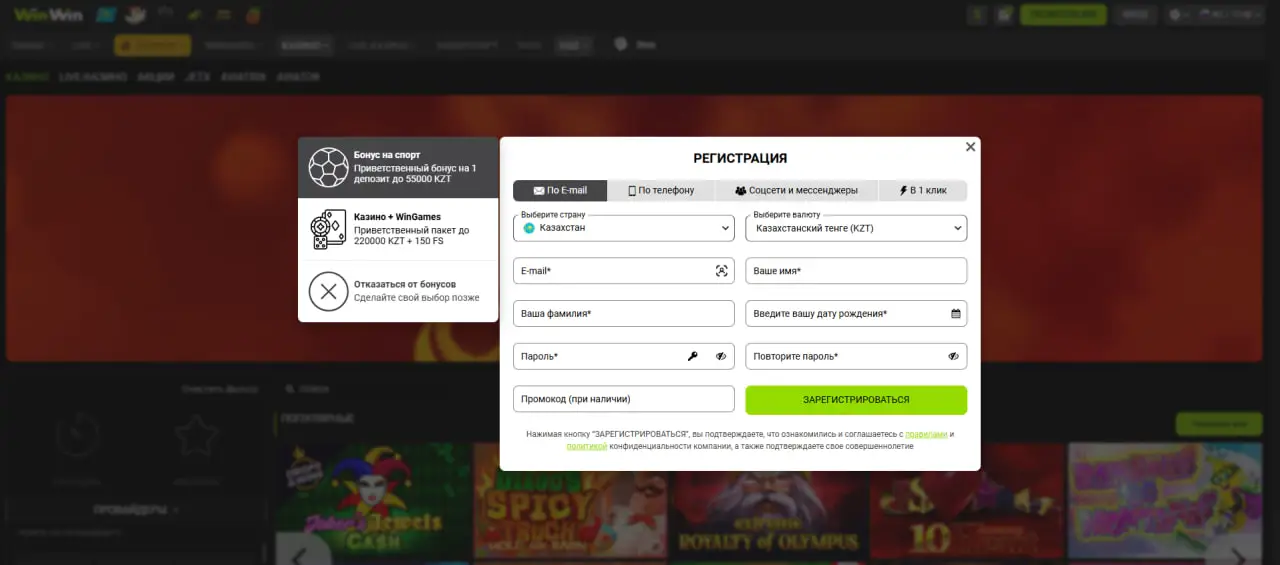Click the key icon to generate password
The width and height of the screenshot is (1280, 565).
click(692, 357)
